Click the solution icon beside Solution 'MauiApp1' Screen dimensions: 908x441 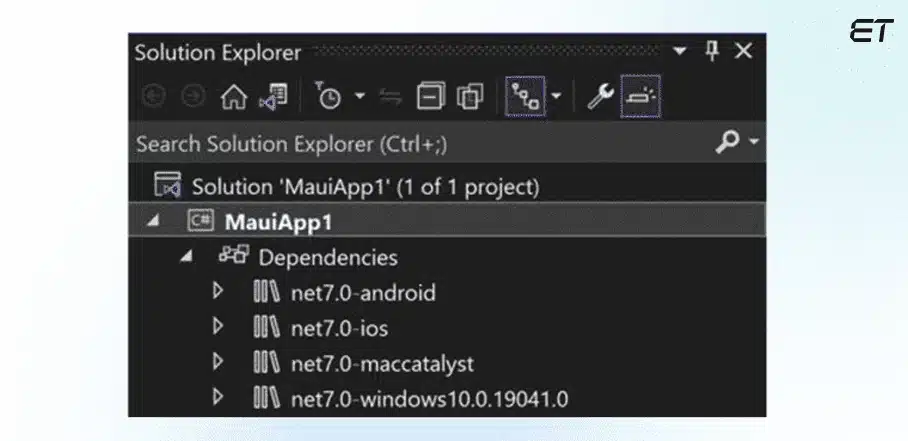click(x=168, y=185)
